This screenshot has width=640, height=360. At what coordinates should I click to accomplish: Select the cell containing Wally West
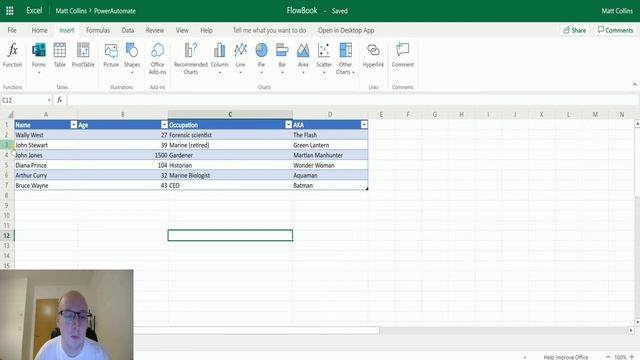pos(46,135)
